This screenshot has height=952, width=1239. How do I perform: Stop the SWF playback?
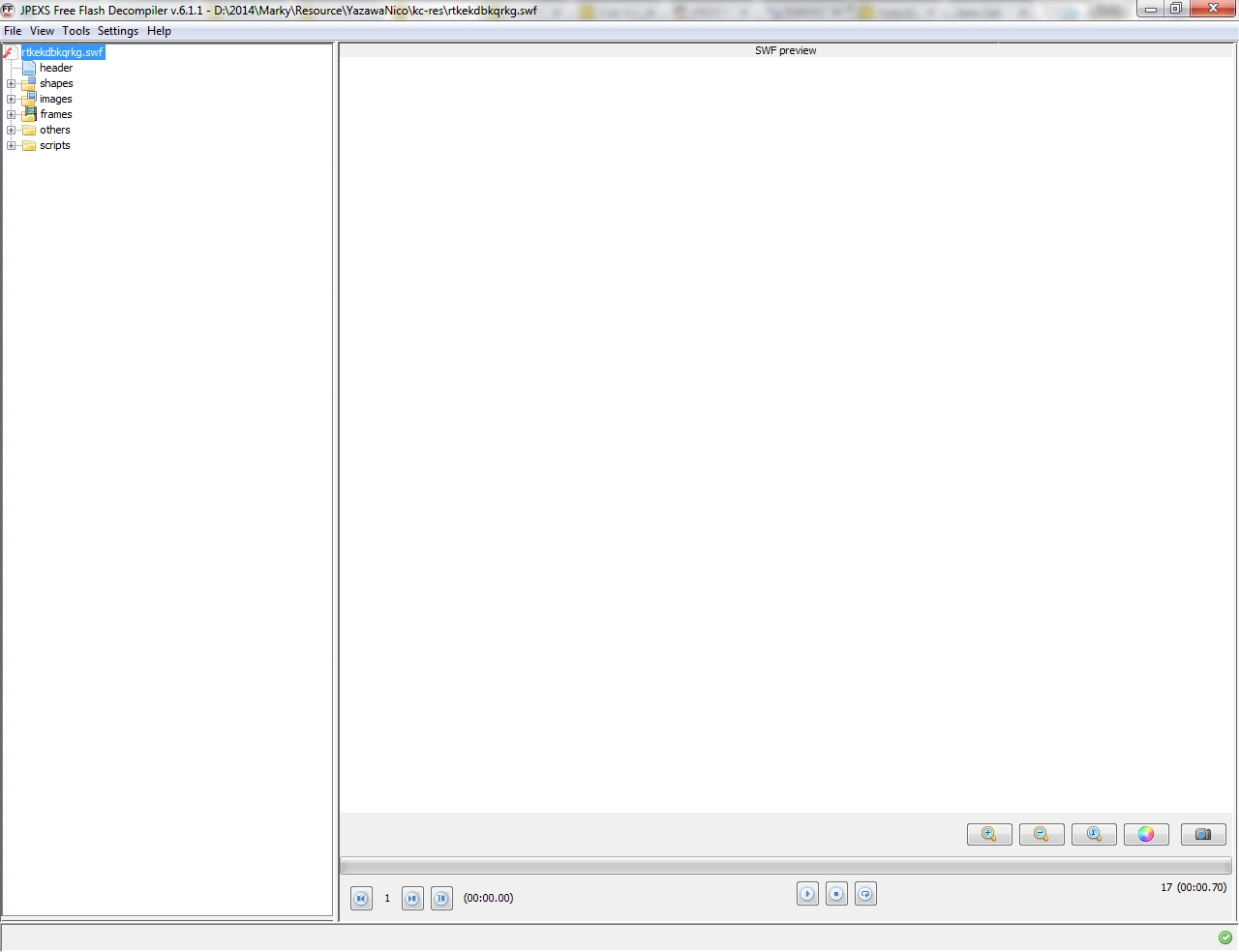pyautogui.click(x=836, y=894)
